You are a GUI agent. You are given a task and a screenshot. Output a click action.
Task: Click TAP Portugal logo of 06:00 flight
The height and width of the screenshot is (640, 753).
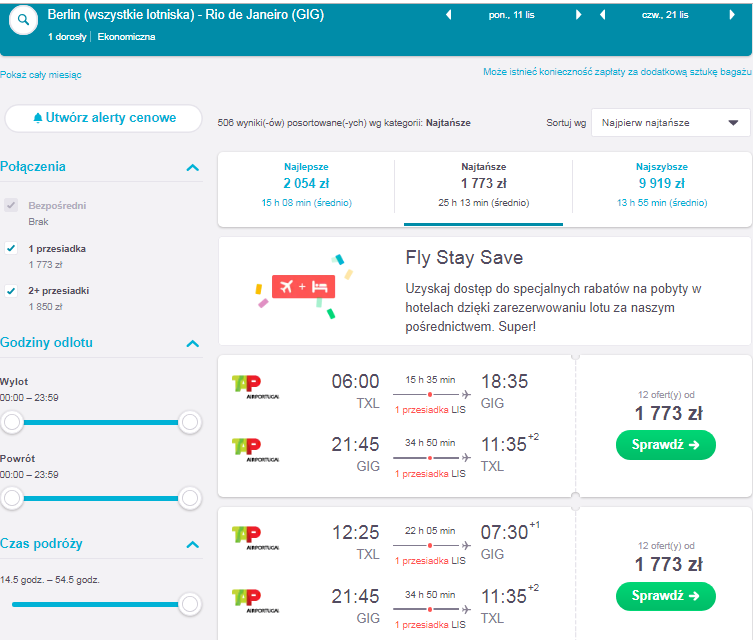255,387
